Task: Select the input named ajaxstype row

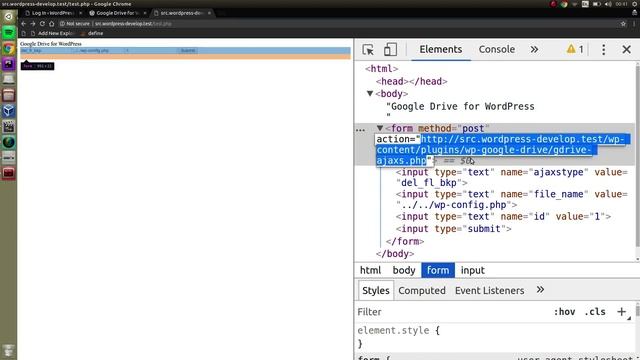Action: [511, 177]
